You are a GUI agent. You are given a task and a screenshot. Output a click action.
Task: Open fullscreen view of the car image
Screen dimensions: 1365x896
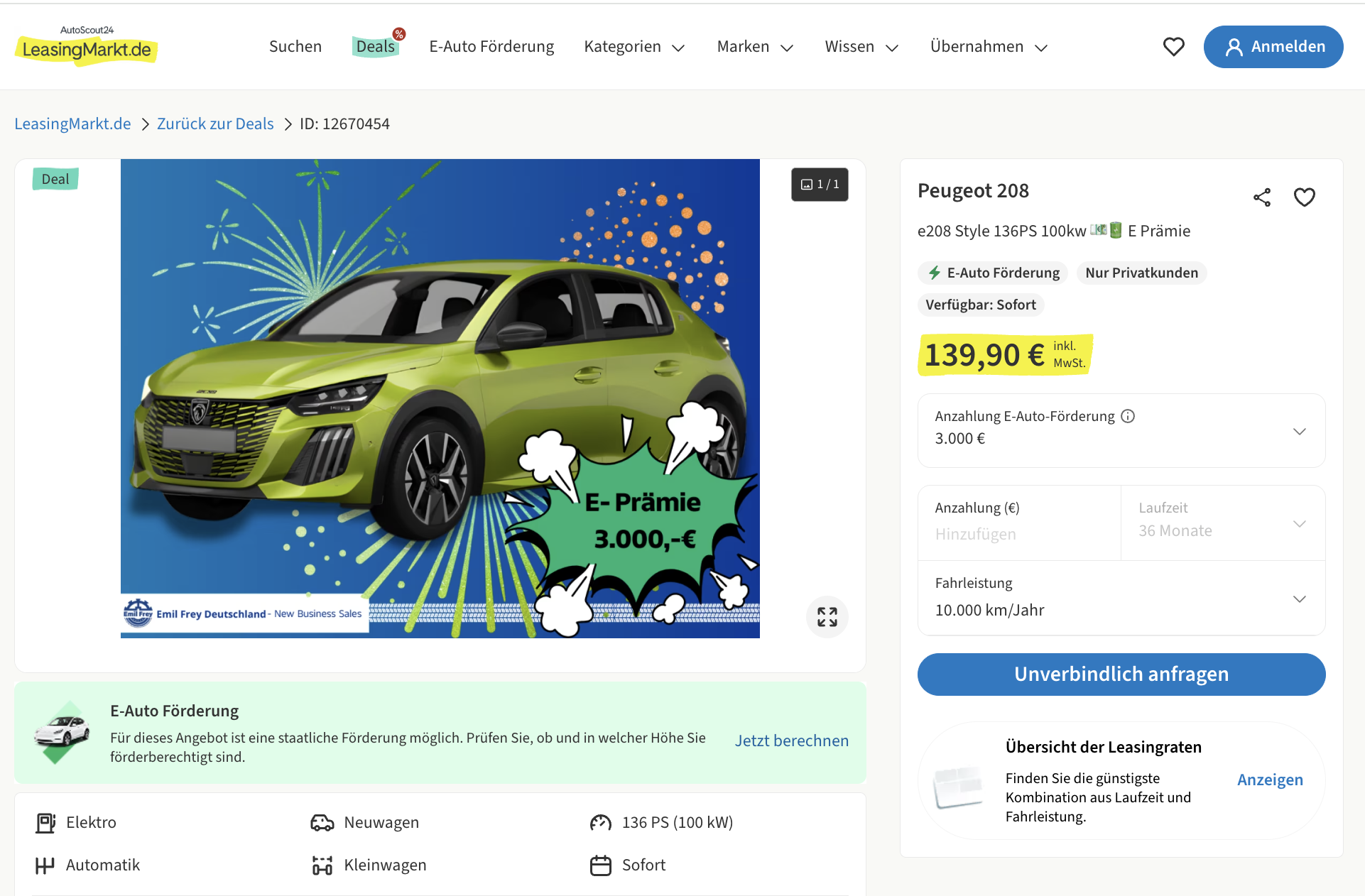827,616
